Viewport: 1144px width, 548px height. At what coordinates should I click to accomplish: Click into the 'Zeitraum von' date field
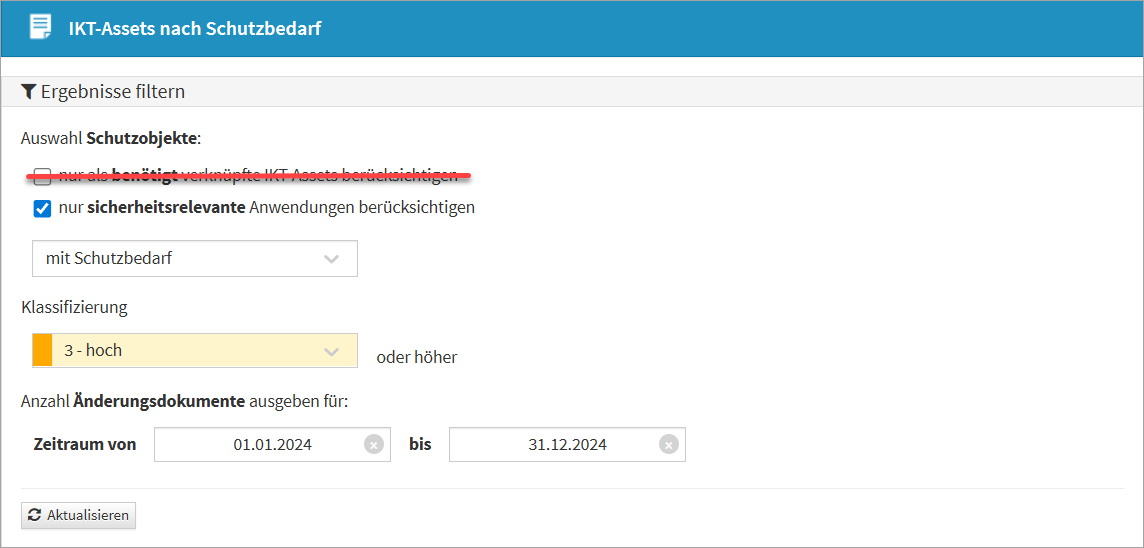pos(262,445)
